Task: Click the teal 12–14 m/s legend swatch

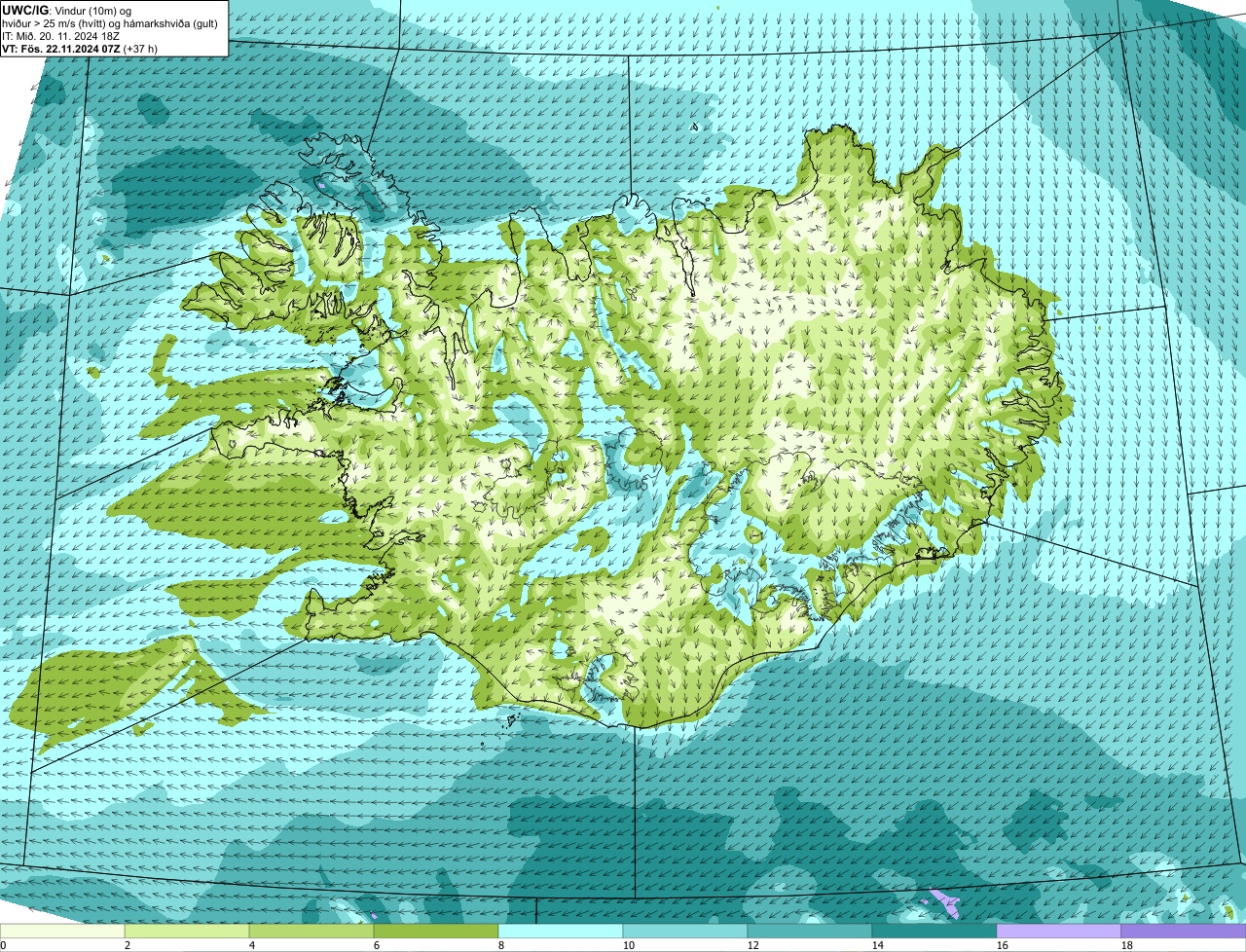Action: pos(810,931)
